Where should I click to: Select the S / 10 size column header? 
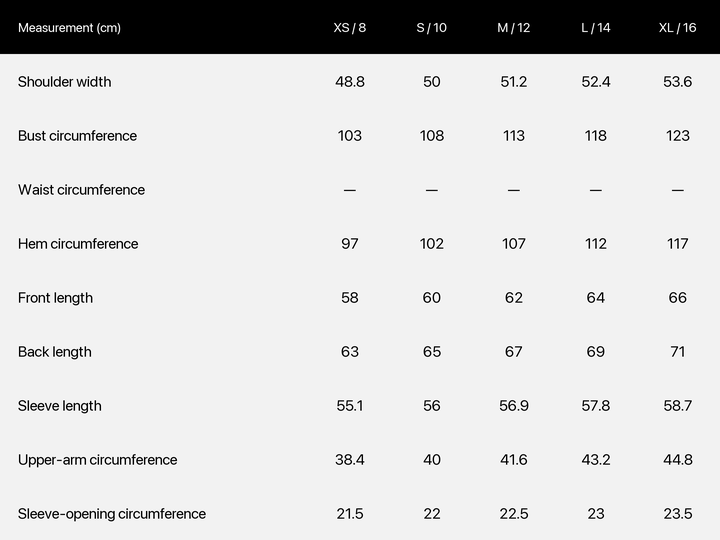[432, 28]
